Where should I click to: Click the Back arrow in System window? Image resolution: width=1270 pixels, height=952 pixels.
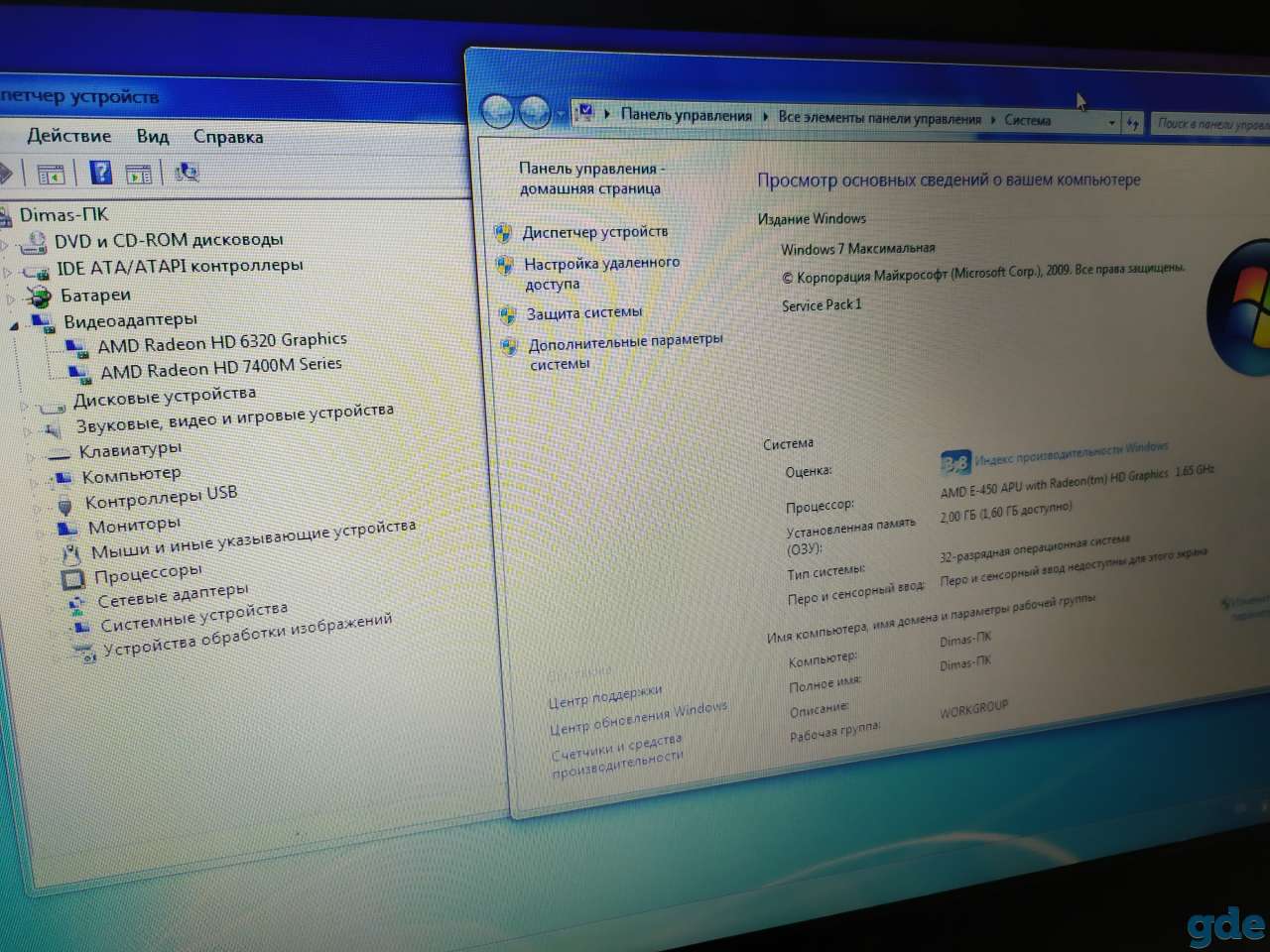pyautogui.click(x=497, y=111)
